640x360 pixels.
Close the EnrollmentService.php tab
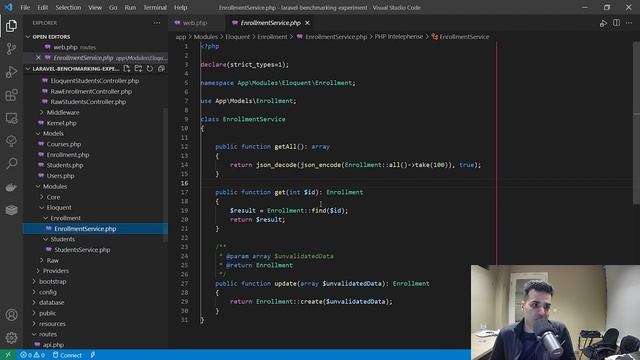(x=307, y=23)
